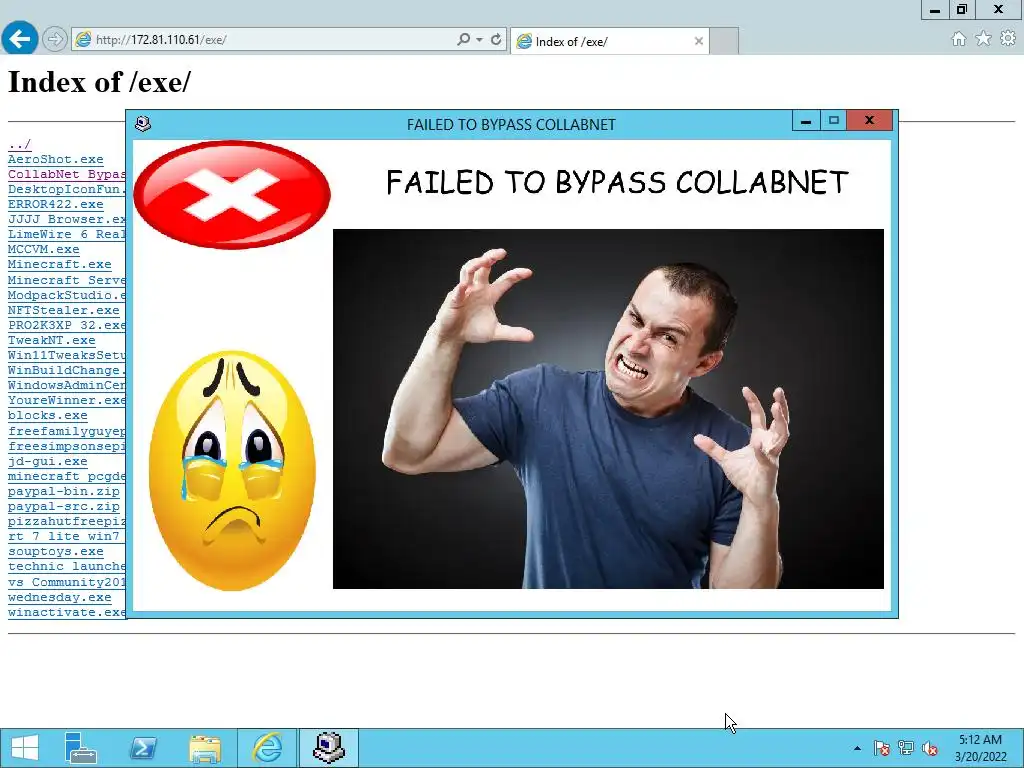Click the technic launcher link
The image size is (1024, 768).
67,566
